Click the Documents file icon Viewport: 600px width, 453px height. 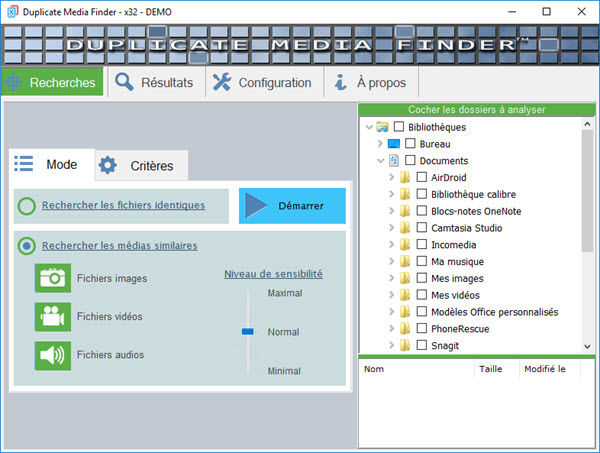point(394,160)
